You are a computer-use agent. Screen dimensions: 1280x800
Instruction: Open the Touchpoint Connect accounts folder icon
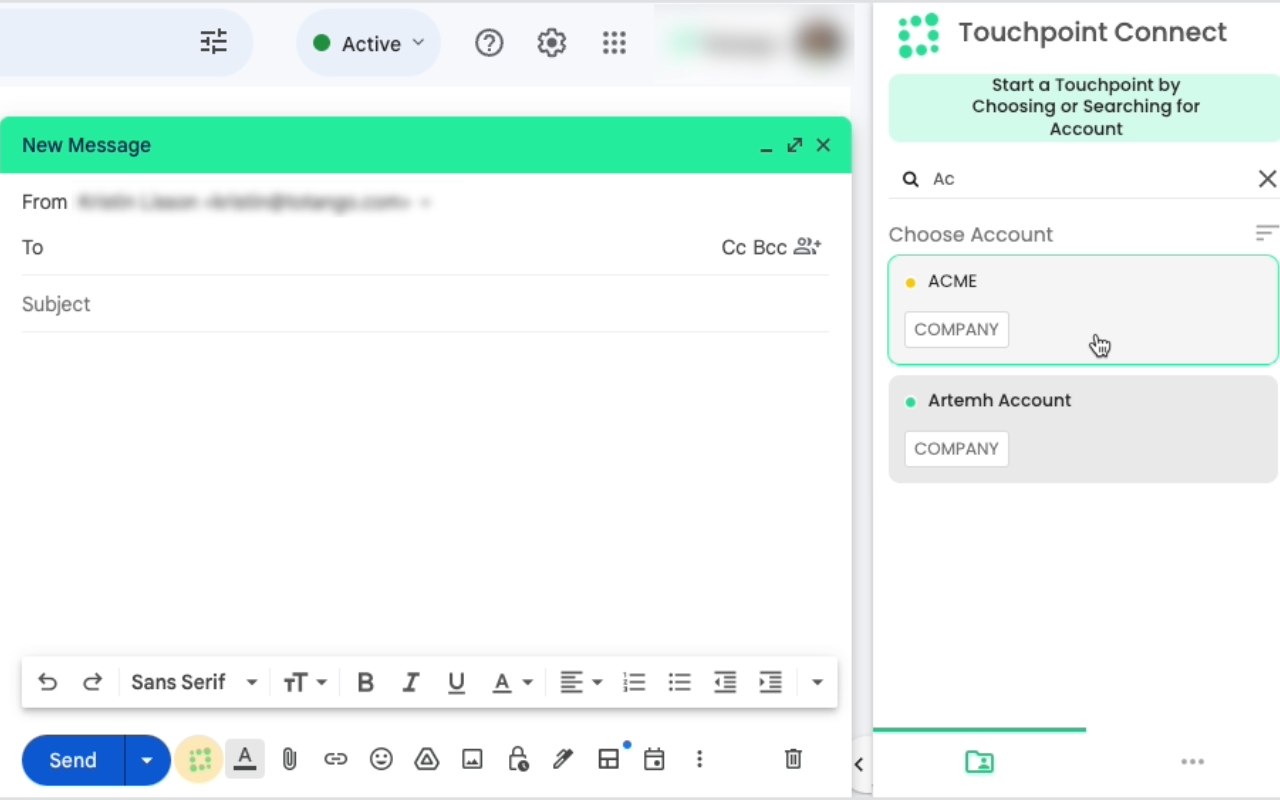(979, 761)
